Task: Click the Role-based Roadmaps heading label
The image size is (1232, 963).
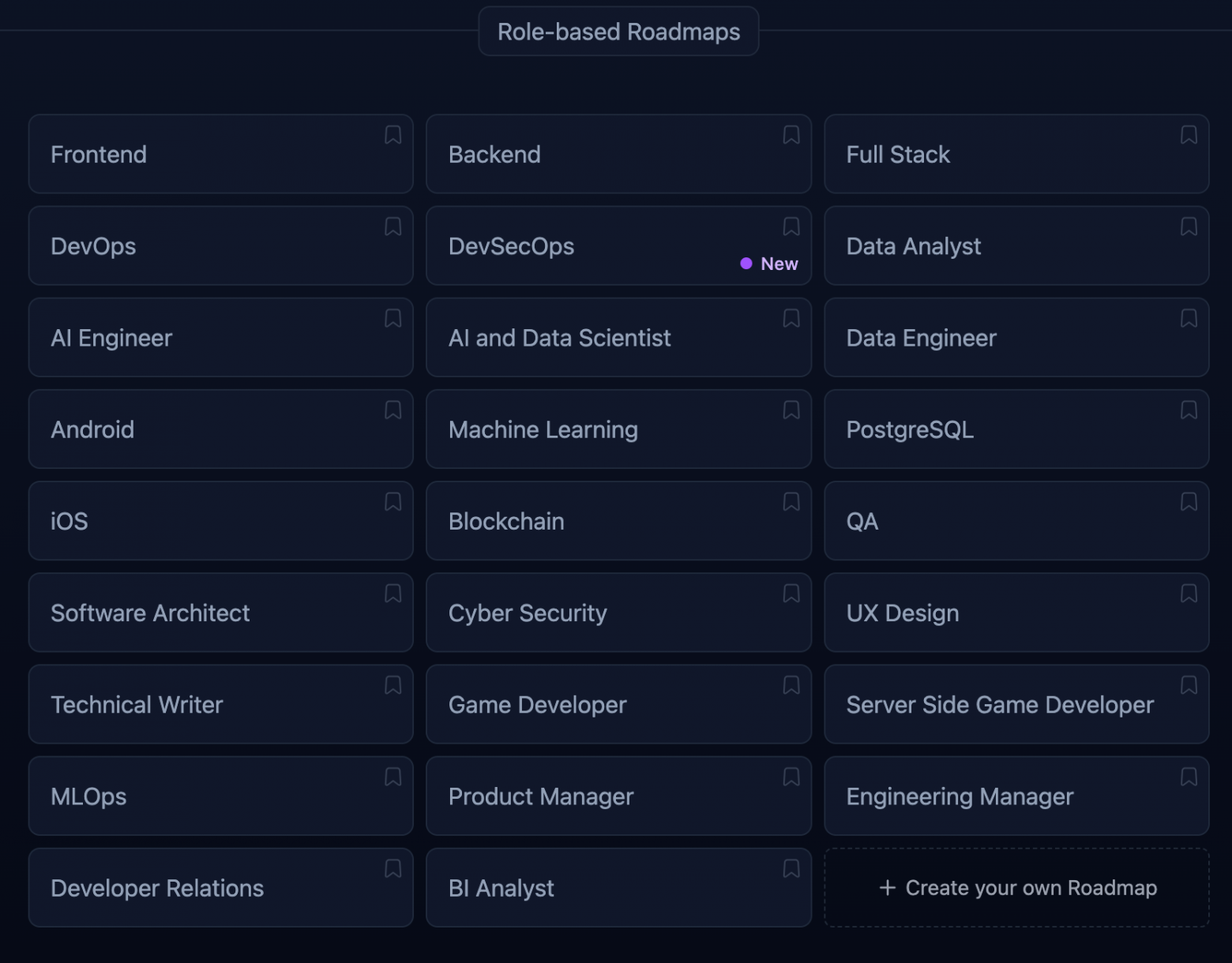Action: click(618, 32)
